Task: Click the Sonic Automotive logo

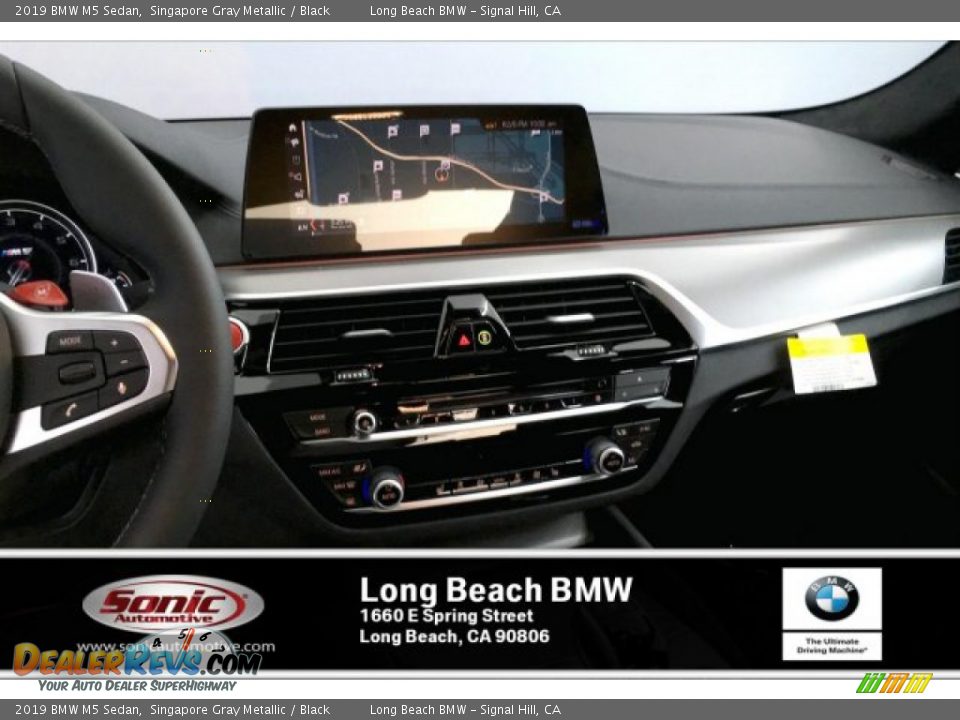Action: click(x=173, y=605)
